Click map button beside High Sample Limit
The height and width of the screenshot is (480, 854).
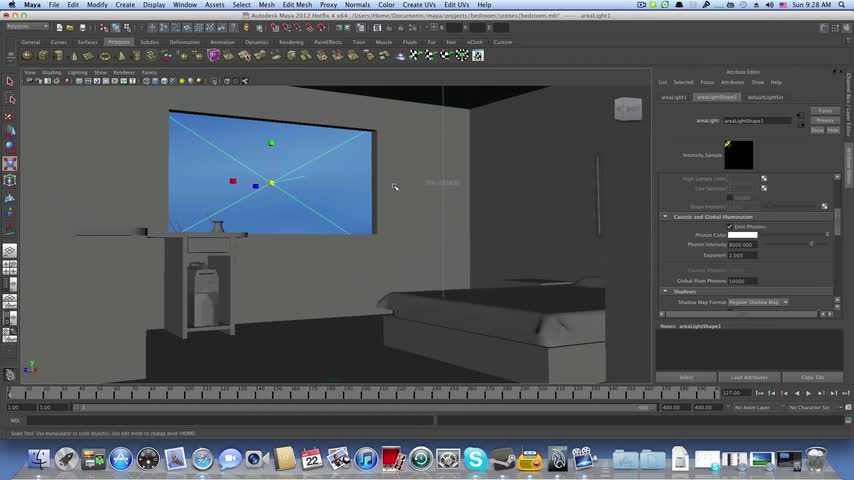(x=764, y=179)
